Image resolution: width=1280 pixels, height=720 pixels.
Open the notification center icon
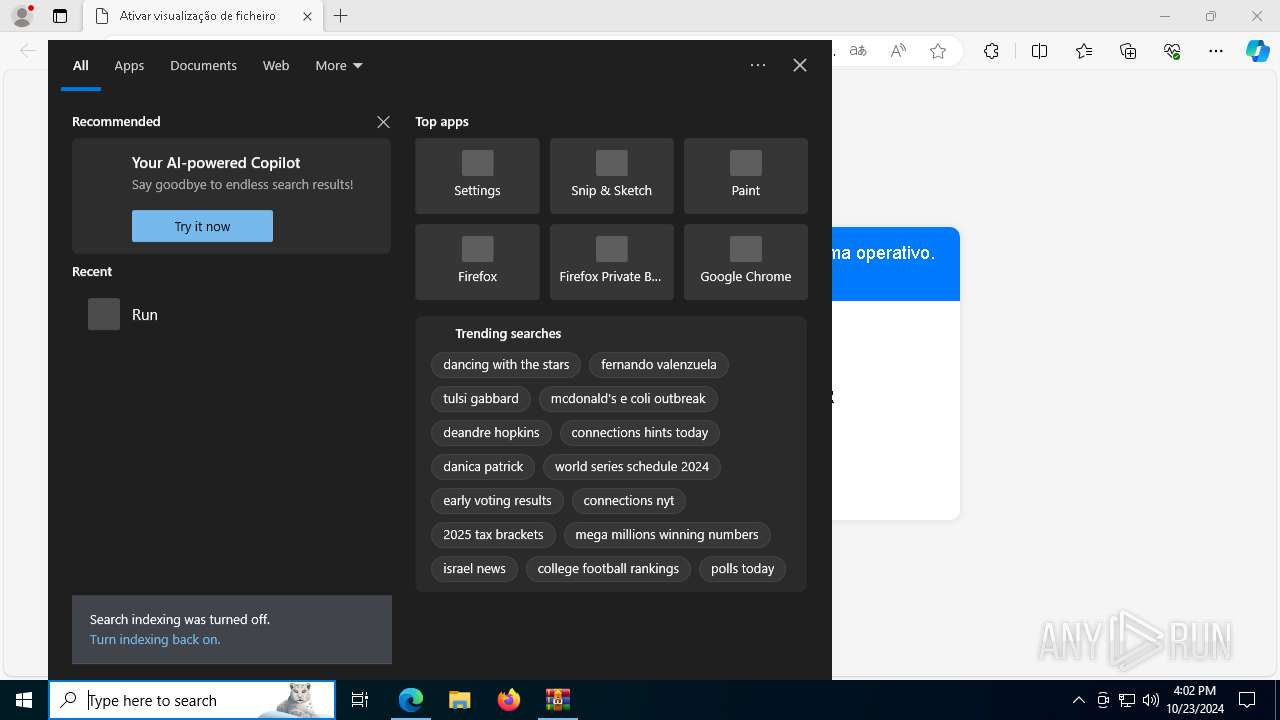click(x=1247, y=700)
